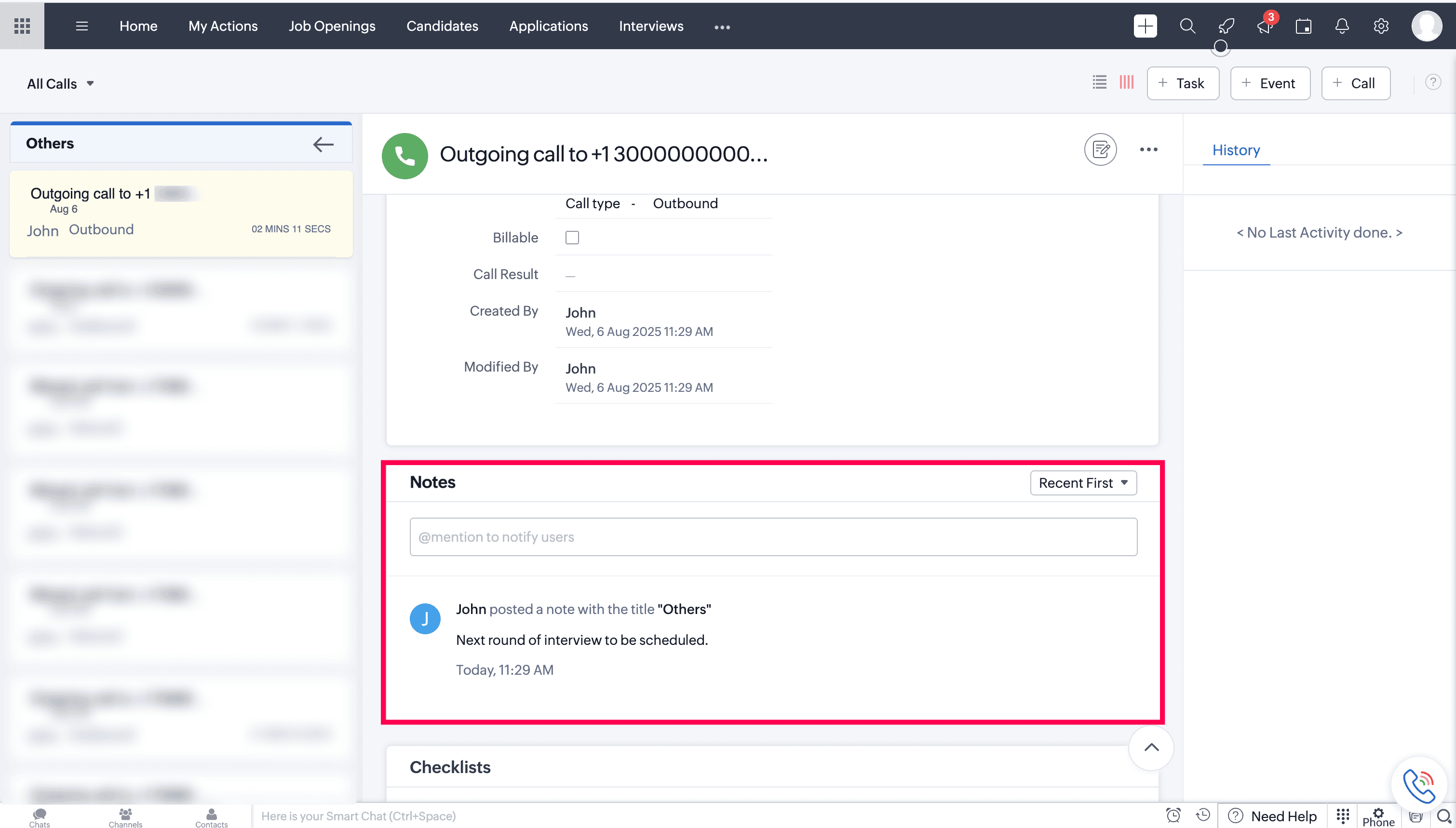Screen dimensions: 1456x828
Task: Open the Interviews module tab
Action: pyautogui.click(x=651, y=26)
